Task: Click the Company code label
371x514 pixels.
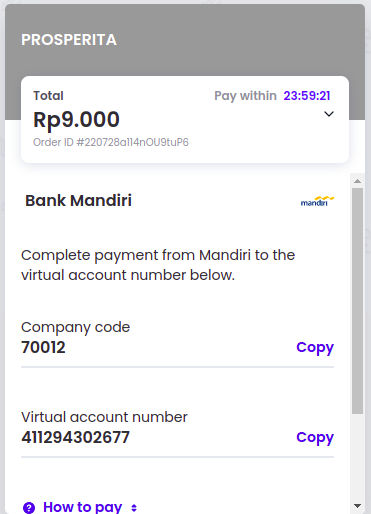Action: (x=75, y=327)
